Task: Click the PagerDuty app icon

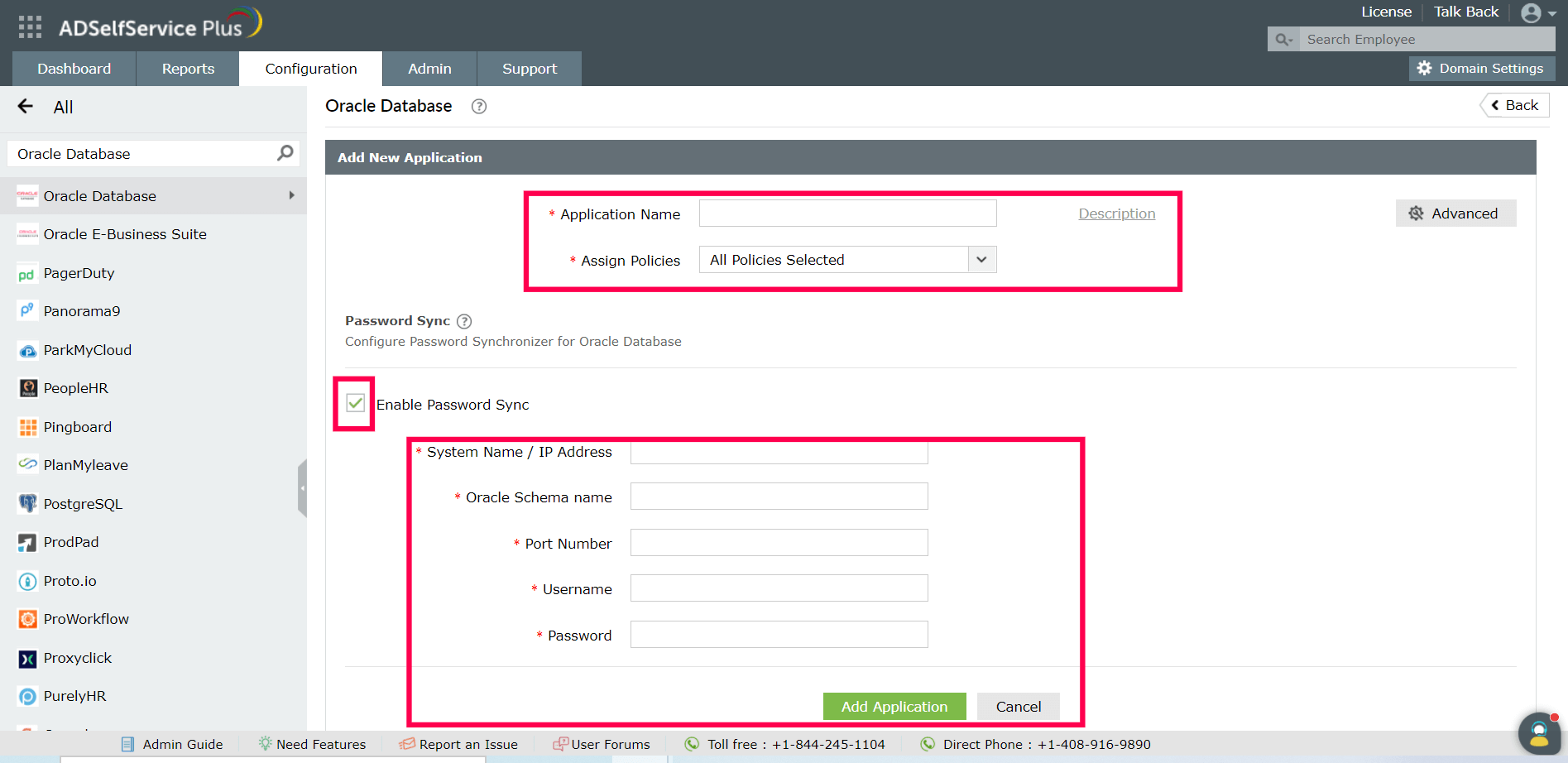Action: [x=27, y=273]
